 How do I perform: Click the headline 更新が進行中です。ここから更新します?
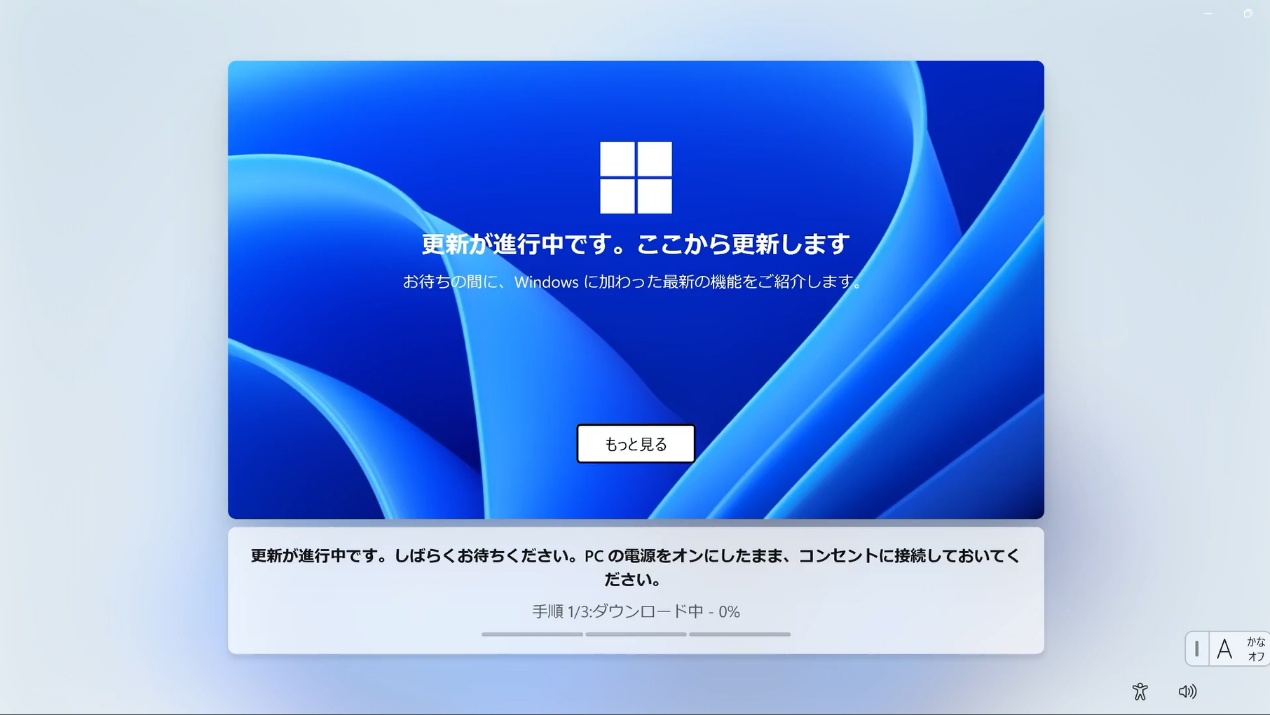[x=636, y=244]
